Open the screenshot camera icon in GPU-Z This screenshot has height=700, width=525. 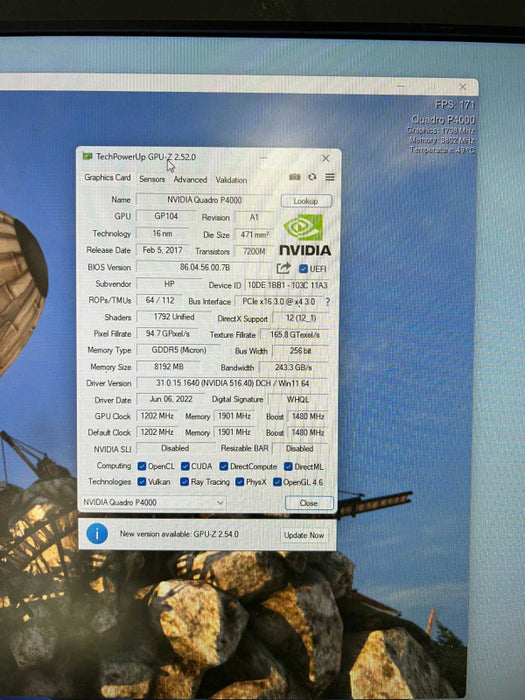[x=295, y=177]
